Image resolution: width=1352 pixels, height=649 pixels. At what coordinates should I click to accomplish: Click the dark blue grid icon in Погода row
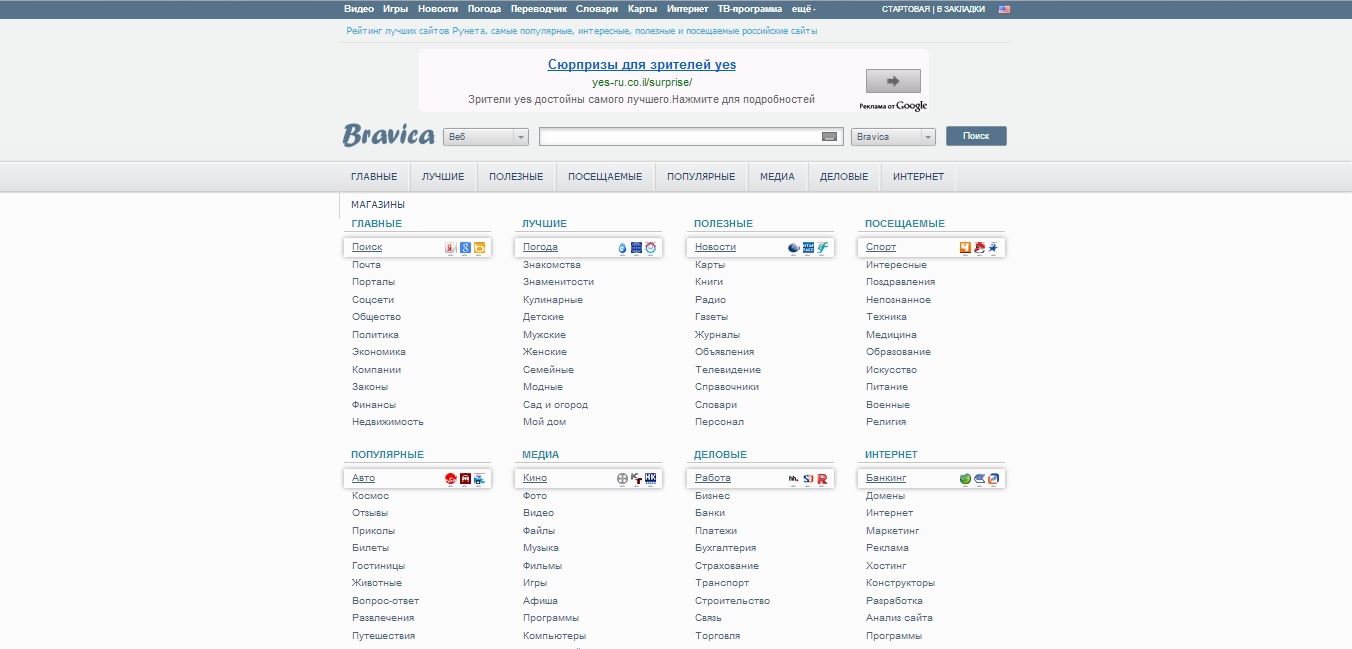pyautogui.click(x=636, y=248)
